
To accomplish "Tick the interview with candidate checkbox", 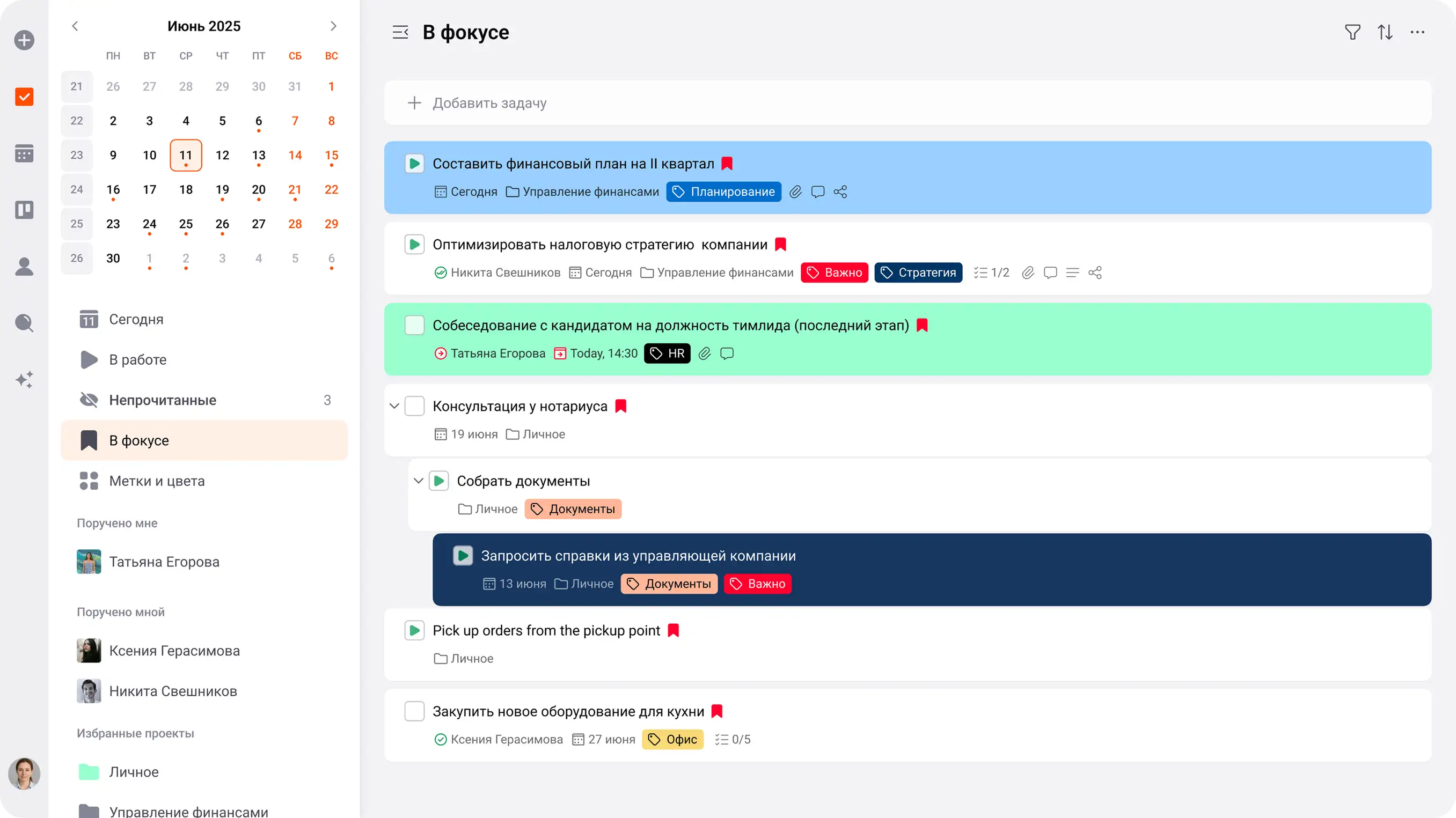I will coord(414,326).
